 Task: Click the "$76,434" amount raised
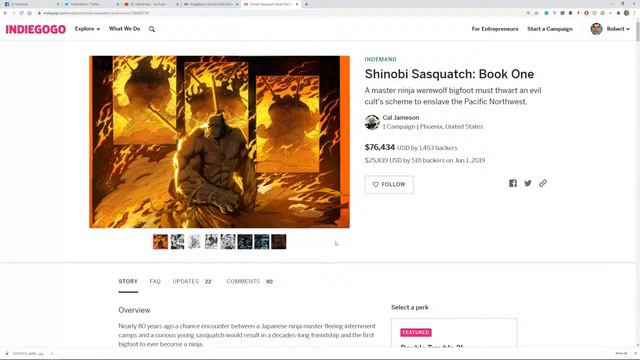coord(380,147)
